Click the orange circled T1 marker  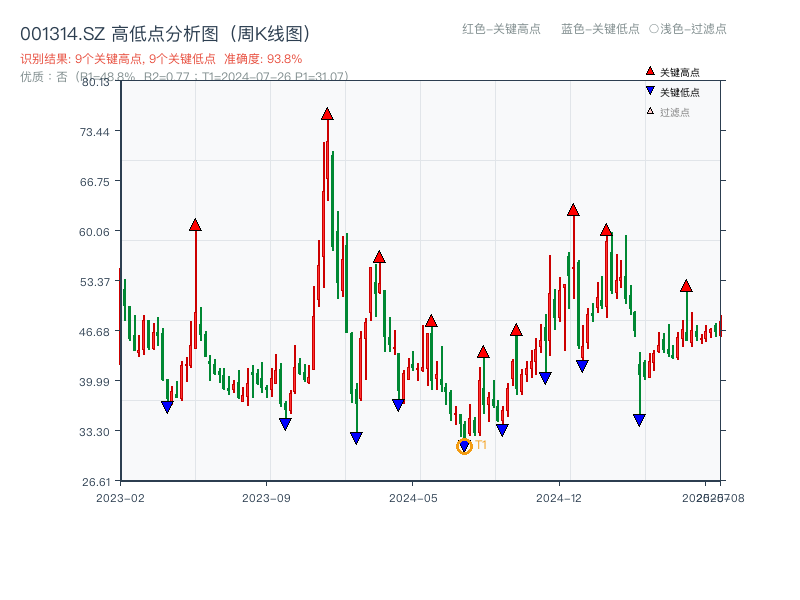464,446
